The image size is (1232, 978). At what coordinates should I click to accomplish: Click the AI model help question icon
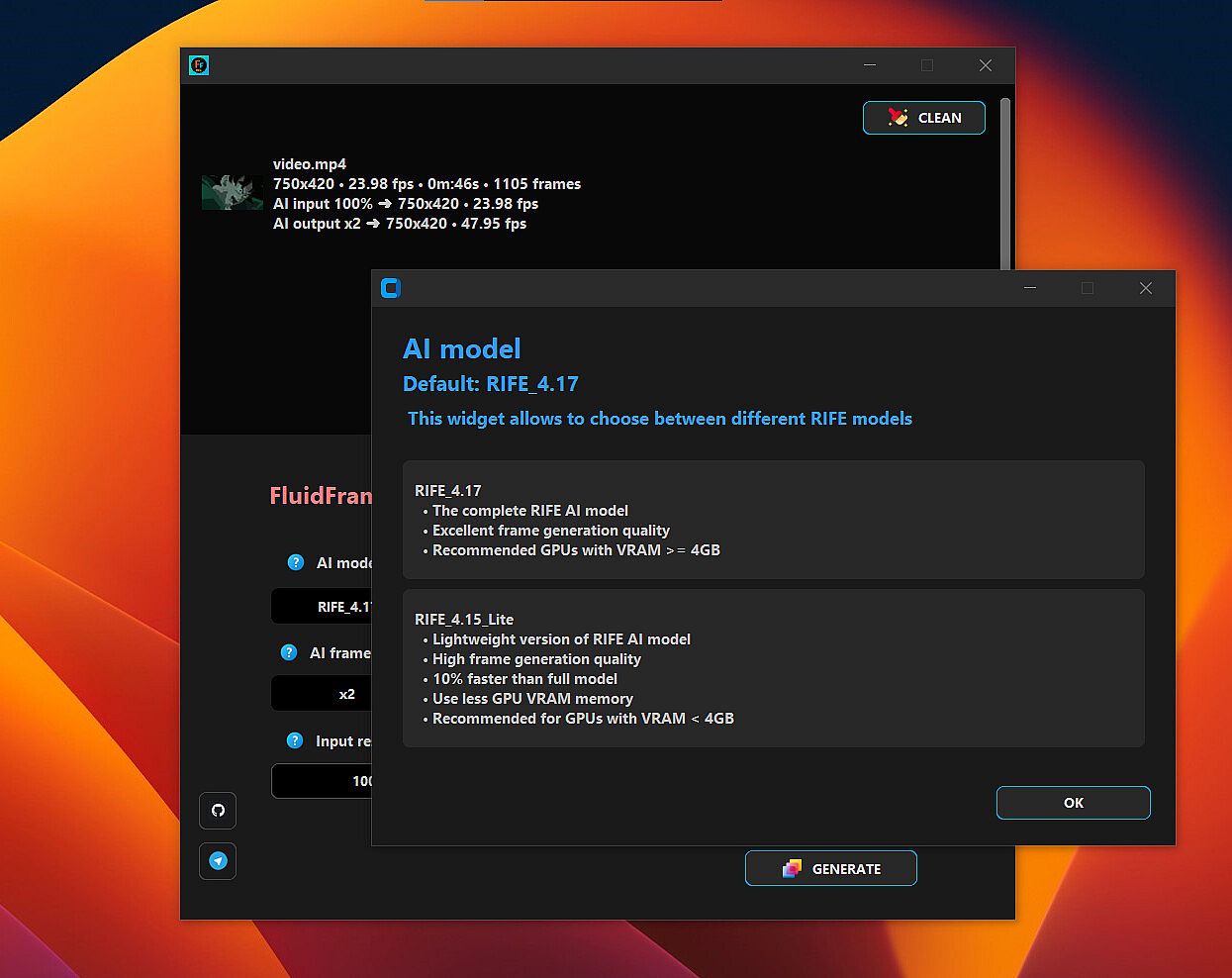(x=295, y=562)
